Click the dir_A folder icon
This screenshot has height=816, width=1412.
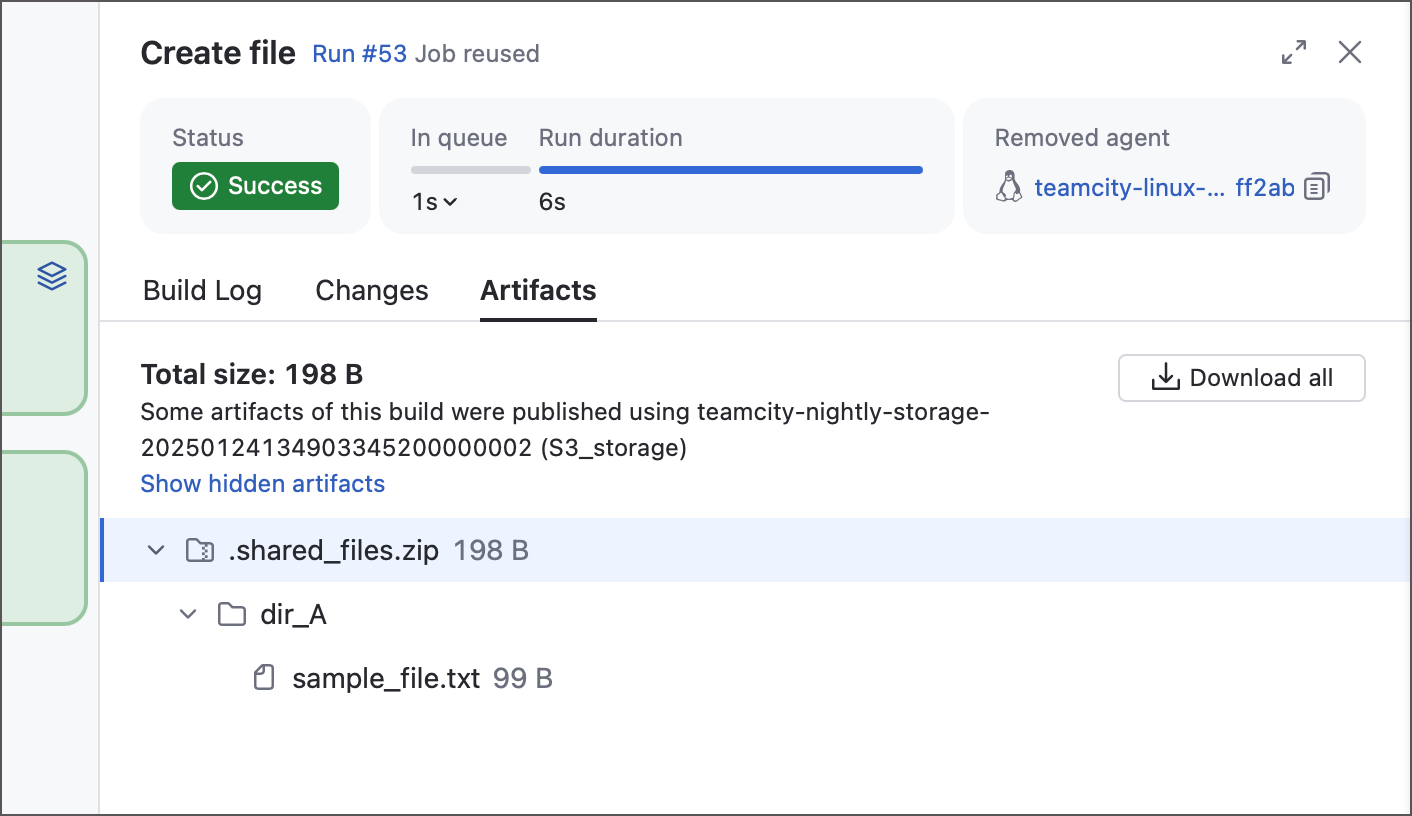(x=231, y=614)
